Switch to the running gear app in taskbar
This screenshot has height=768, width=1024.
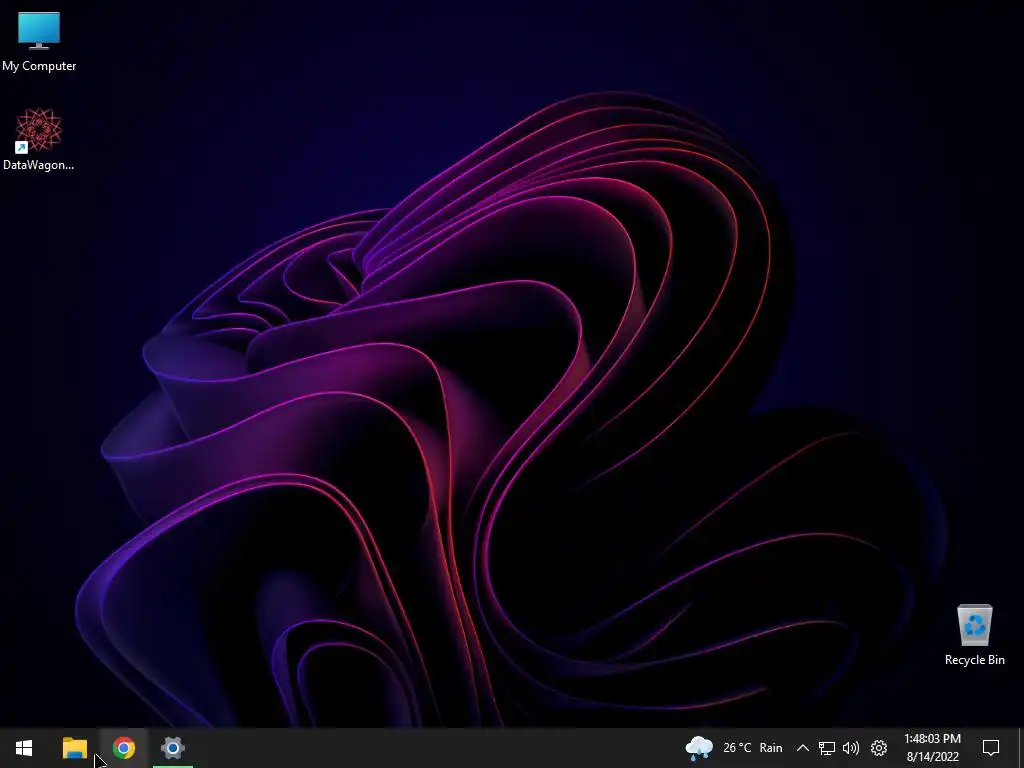(172, 748)
